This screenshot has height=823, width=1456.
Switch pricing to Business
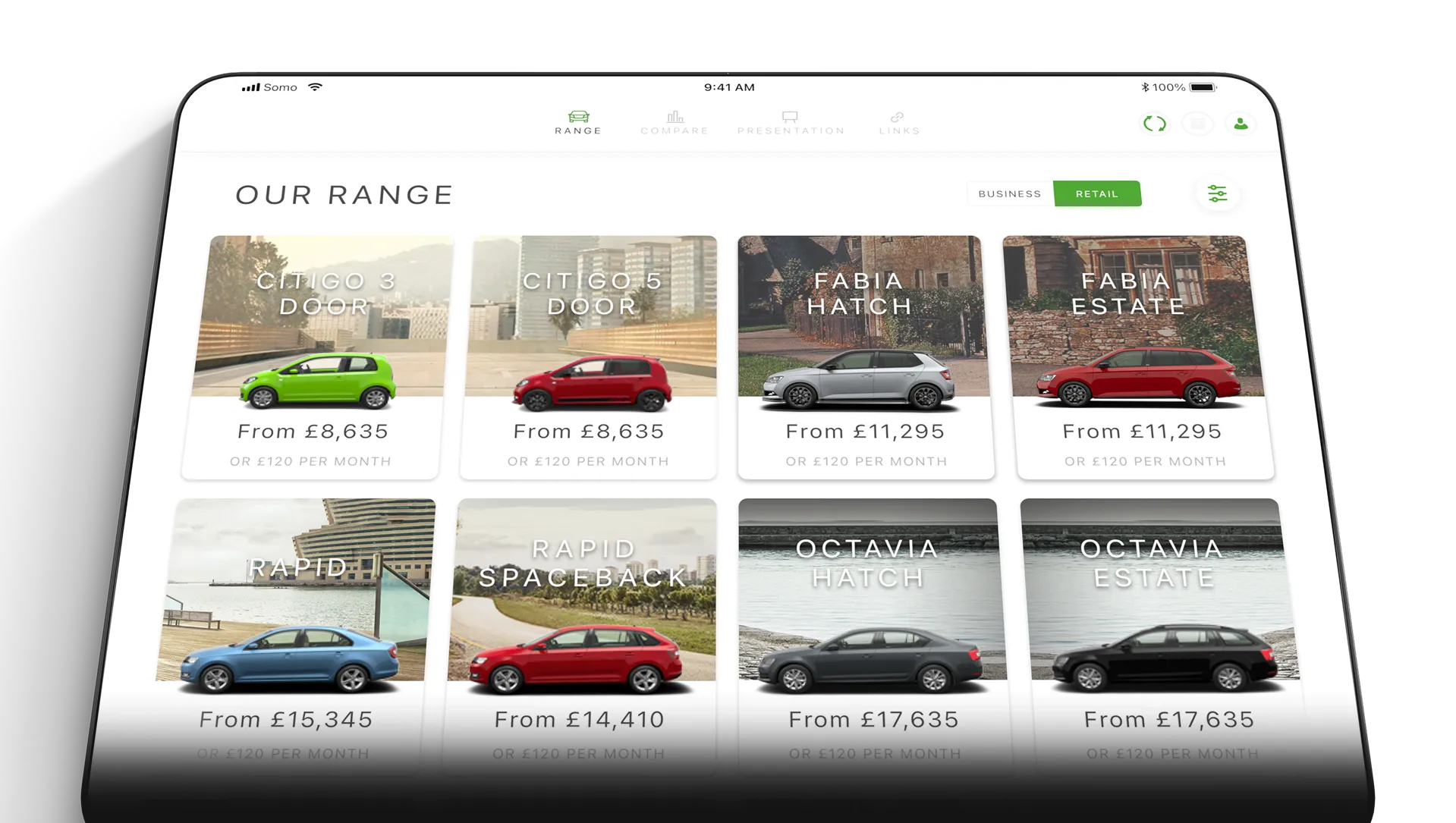(1010, 194)
